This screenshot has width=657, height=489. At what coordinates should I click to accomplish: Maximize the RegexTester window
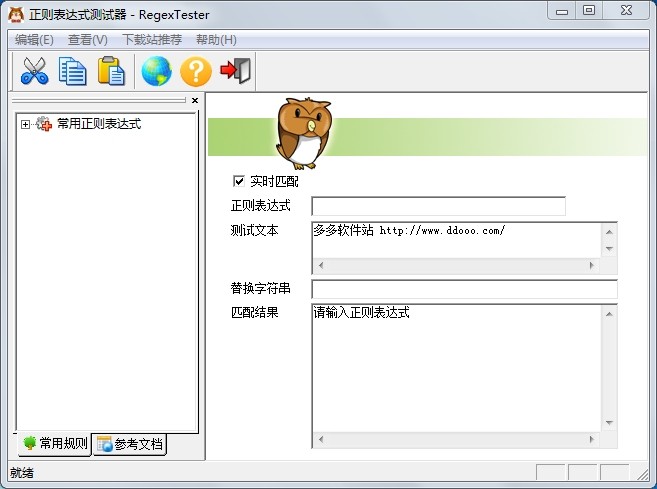(589, 10)
